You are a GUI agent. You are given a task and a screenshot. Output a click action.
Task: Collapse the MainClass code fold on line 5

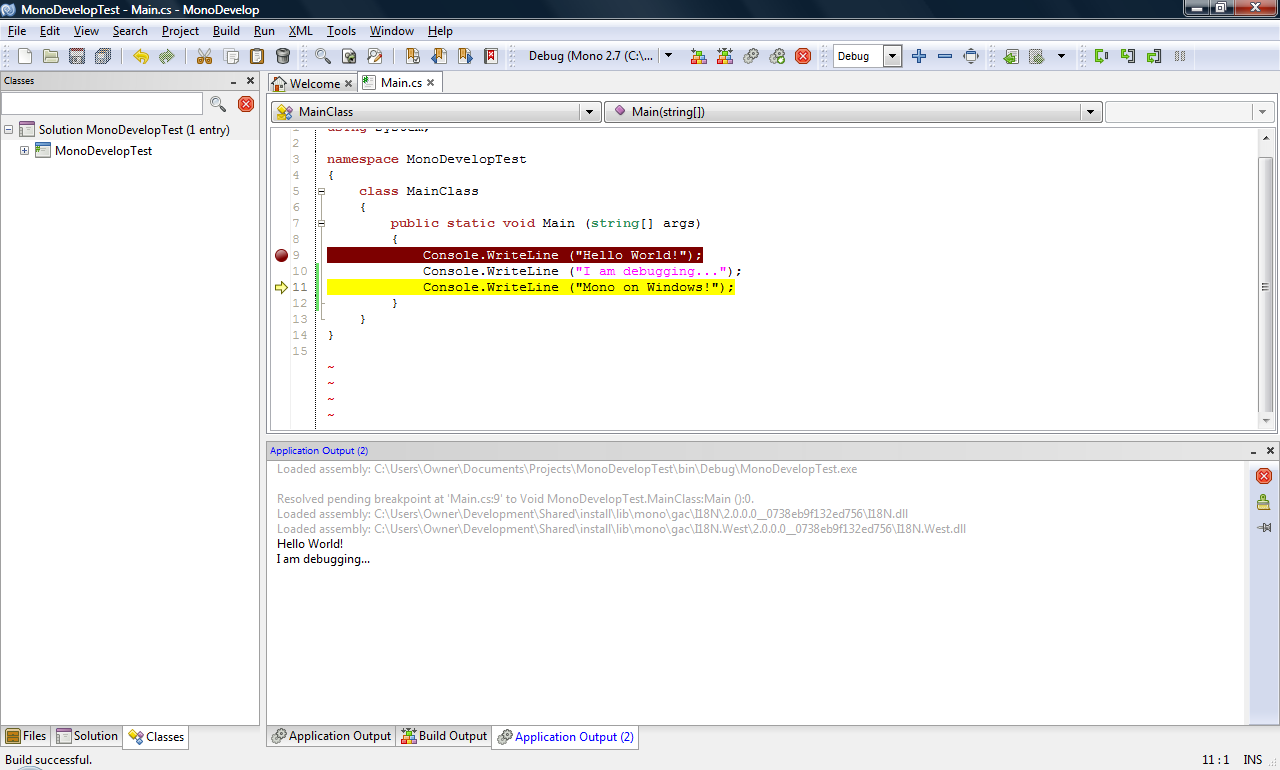(321, 191)
